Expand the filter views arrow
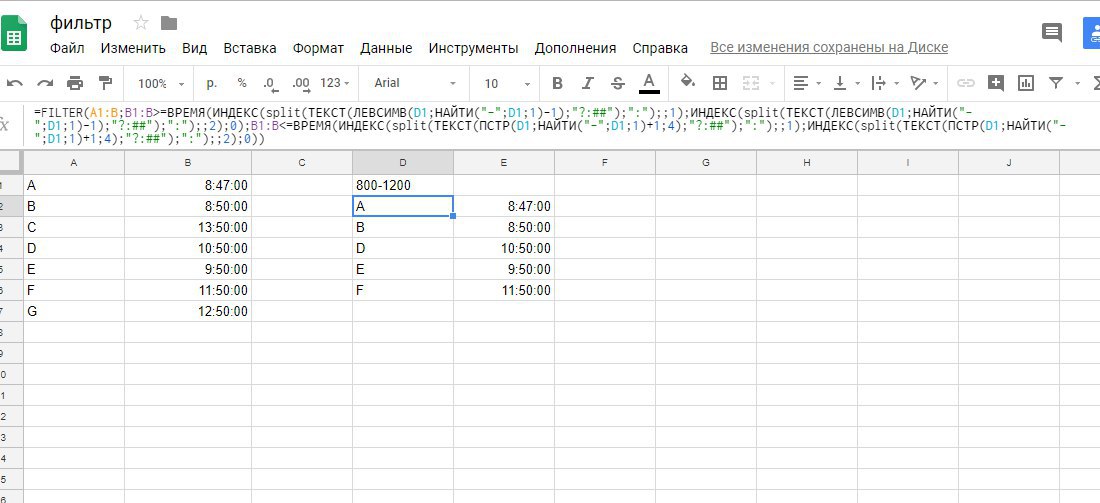Screen dimensions: 1100x503 click(1078, 83)
